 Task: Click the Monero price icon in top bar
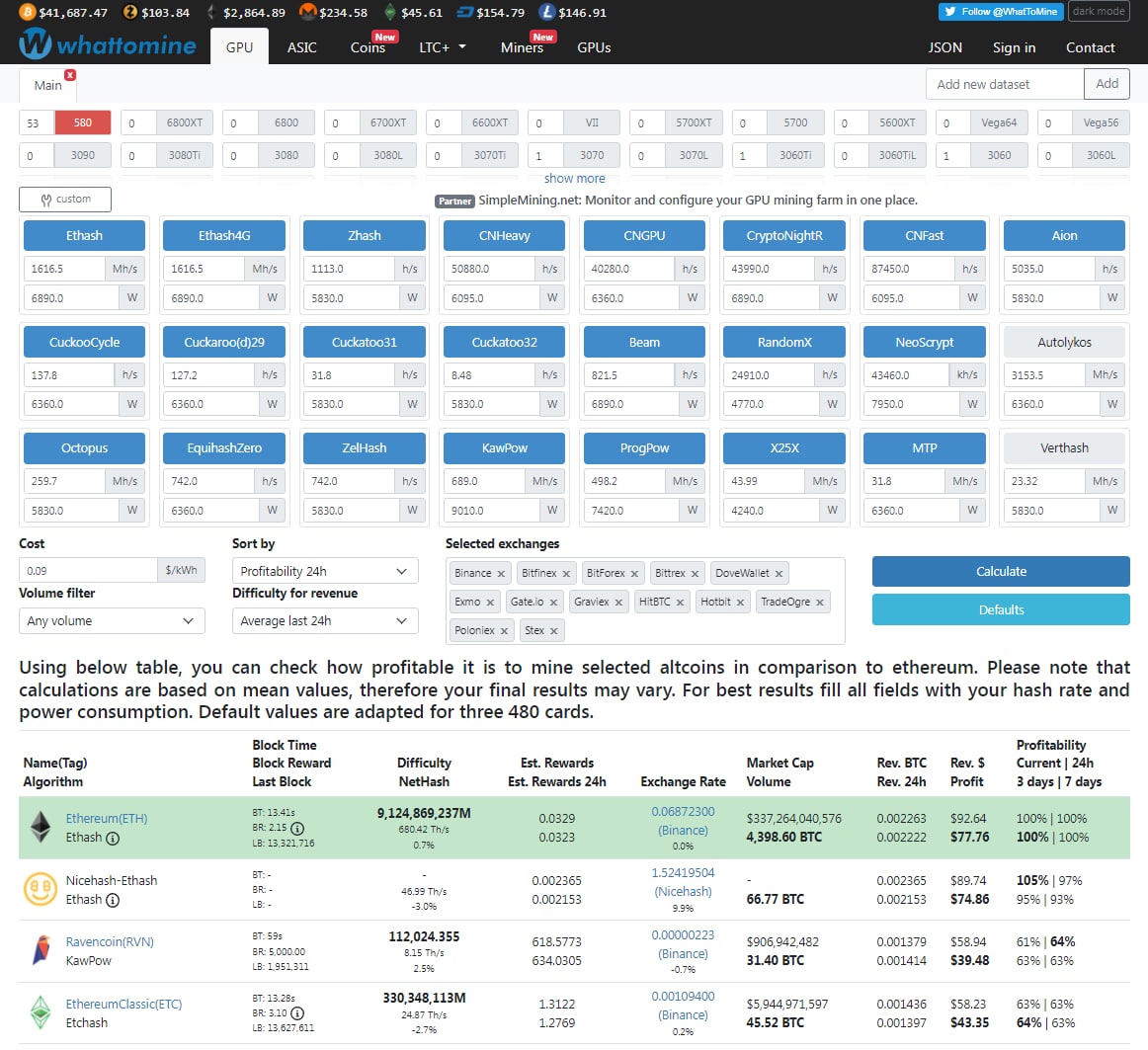pyautogui.click(x=308, y=12)
